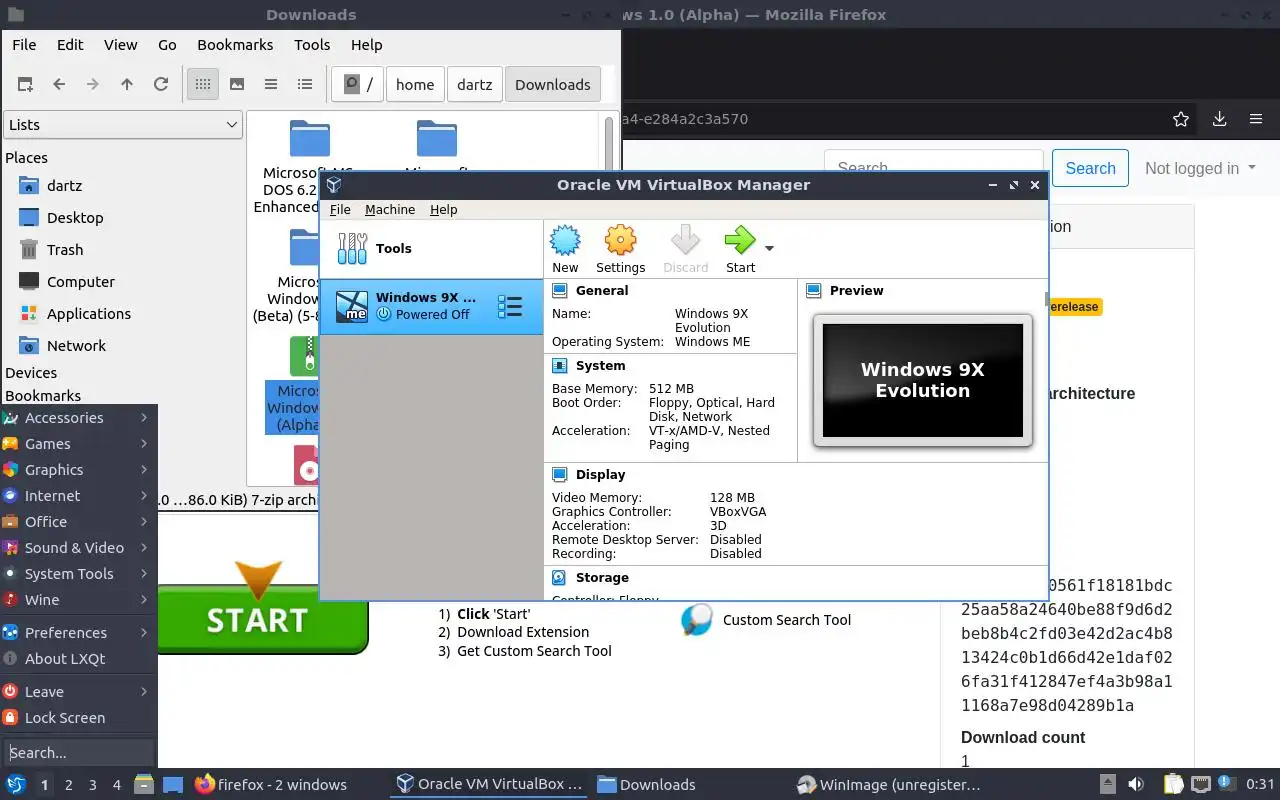Open VirtualBox Help menu

pos(443,210)
